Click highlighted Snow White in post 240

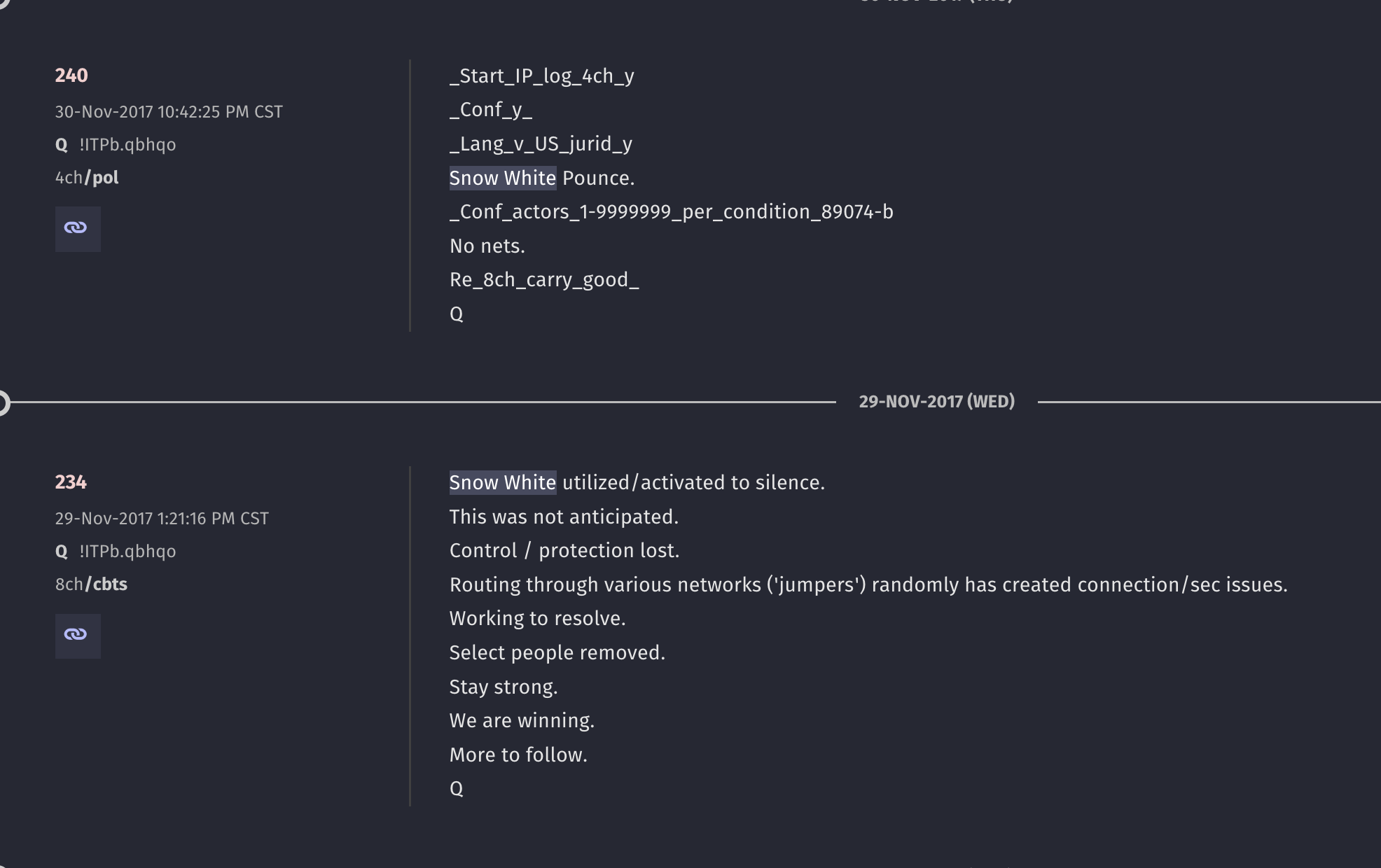[x=503, y=178]
